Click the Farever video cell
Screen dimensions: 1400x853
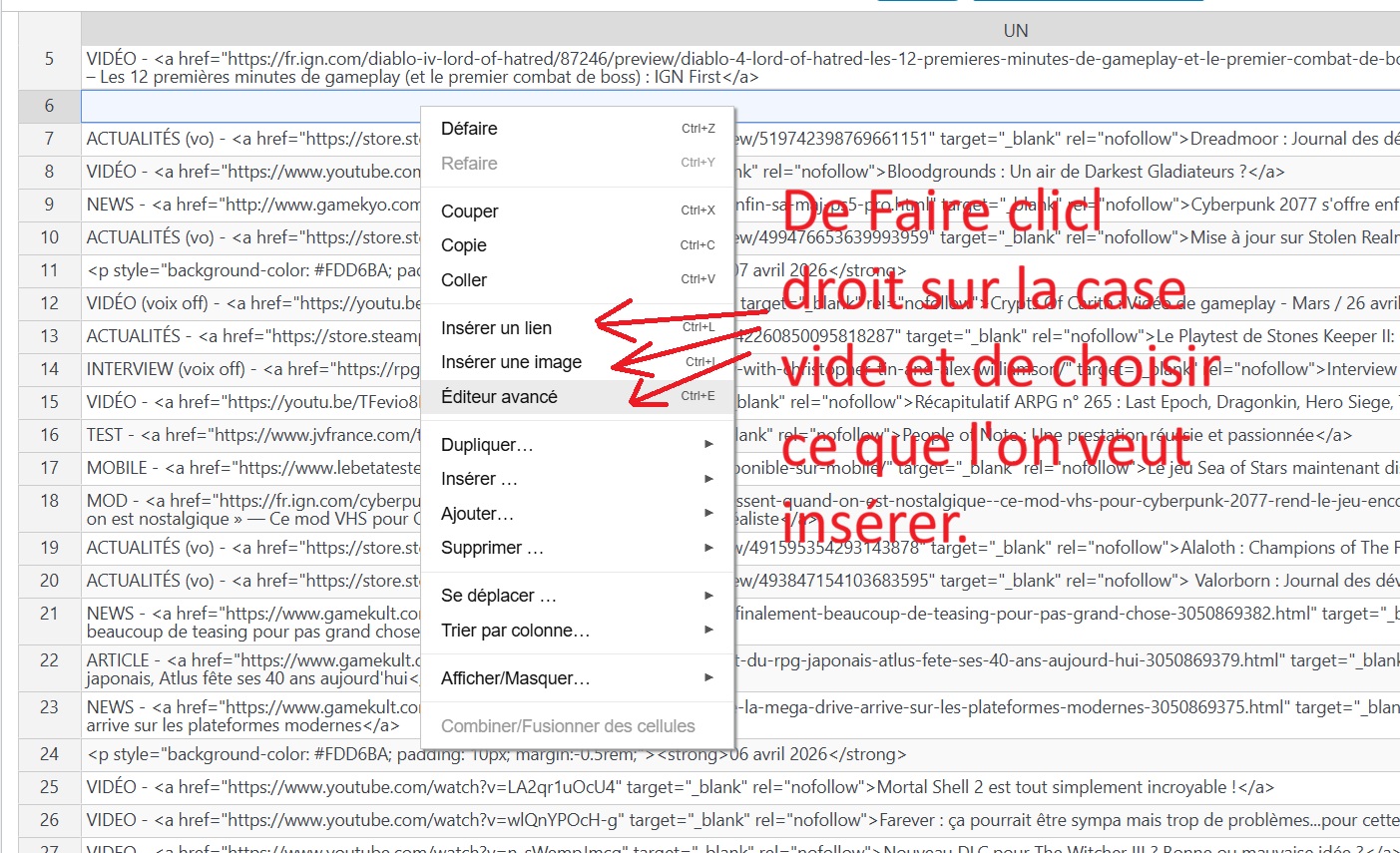point(740,820)
